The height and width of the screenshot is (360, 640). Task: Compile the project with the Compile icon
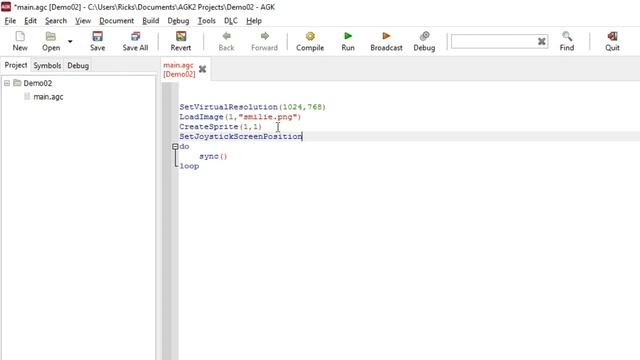point(310,41)
